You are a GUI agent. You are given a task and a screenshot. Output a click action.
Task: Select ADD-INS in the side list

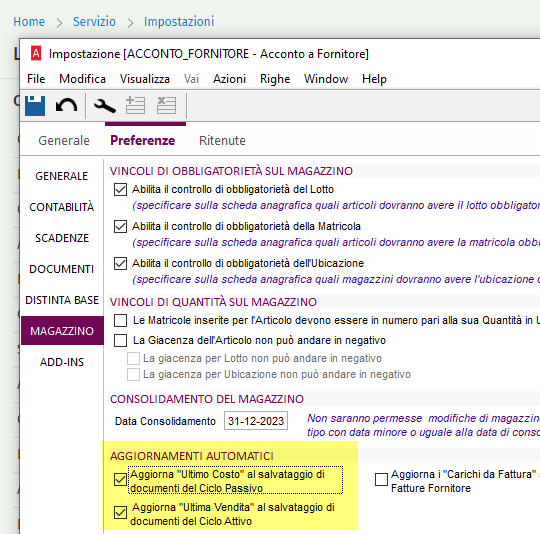62,362
